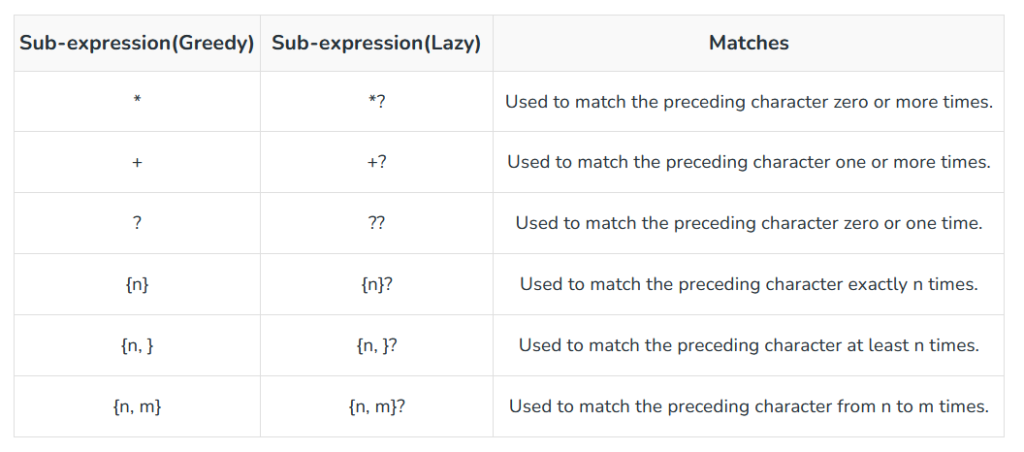Click the exactly n times description
This screenshot has height=452, width=1024.
[x=748, y=284]
